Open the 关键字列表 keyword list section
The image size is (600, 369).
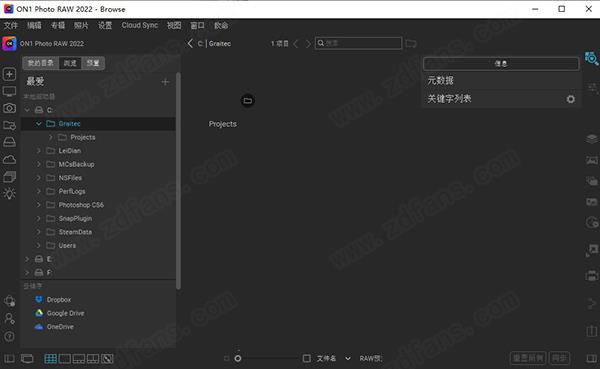click(x=449, y=99)
